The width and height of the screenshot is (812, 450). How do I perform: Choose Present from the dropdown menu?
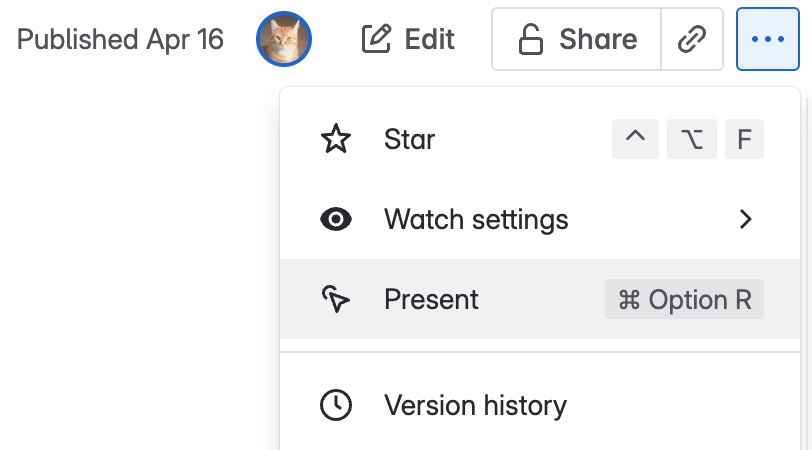431,299
